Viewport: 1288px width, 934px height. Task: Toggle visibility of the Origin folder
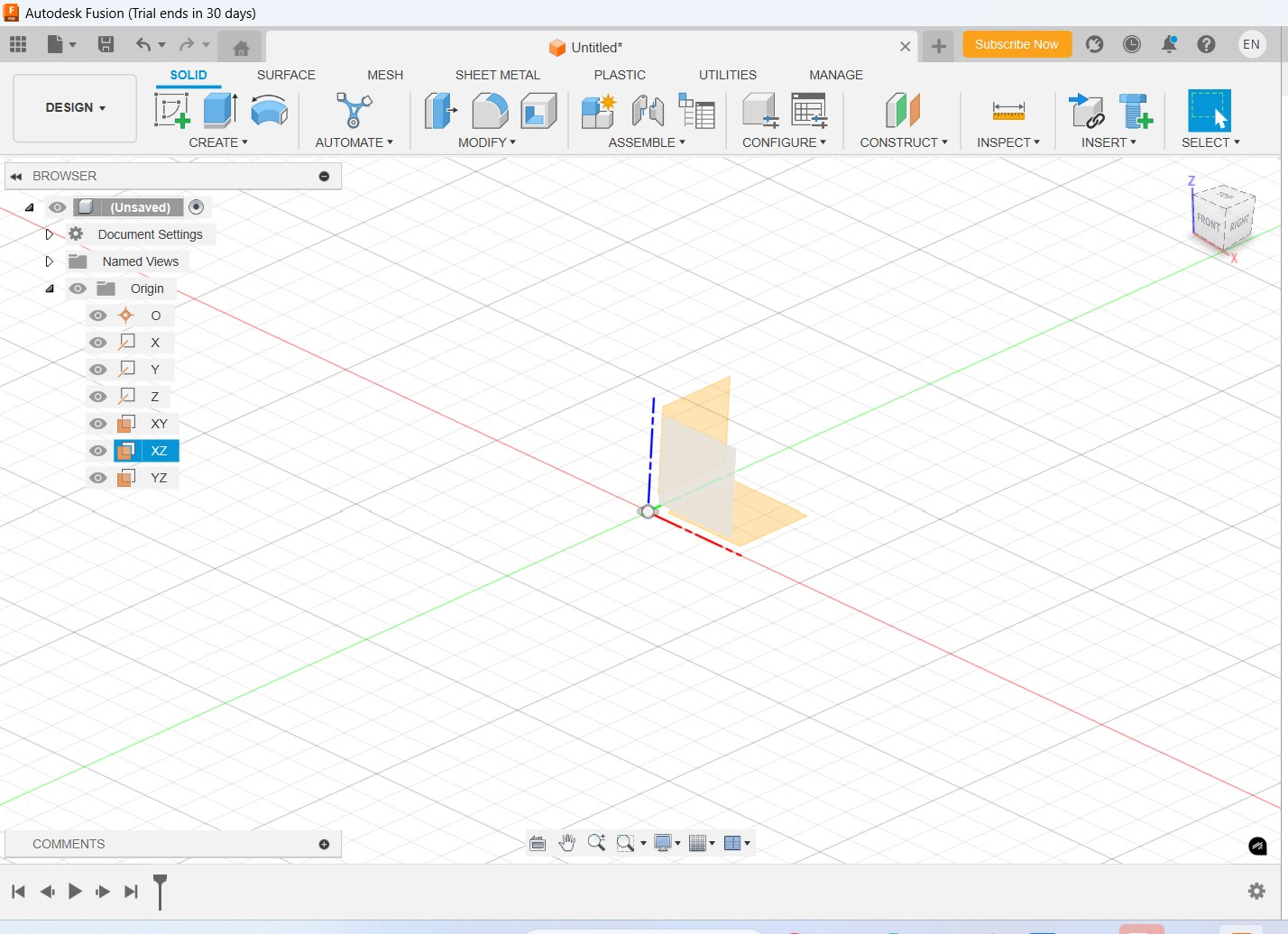(78, 288)
